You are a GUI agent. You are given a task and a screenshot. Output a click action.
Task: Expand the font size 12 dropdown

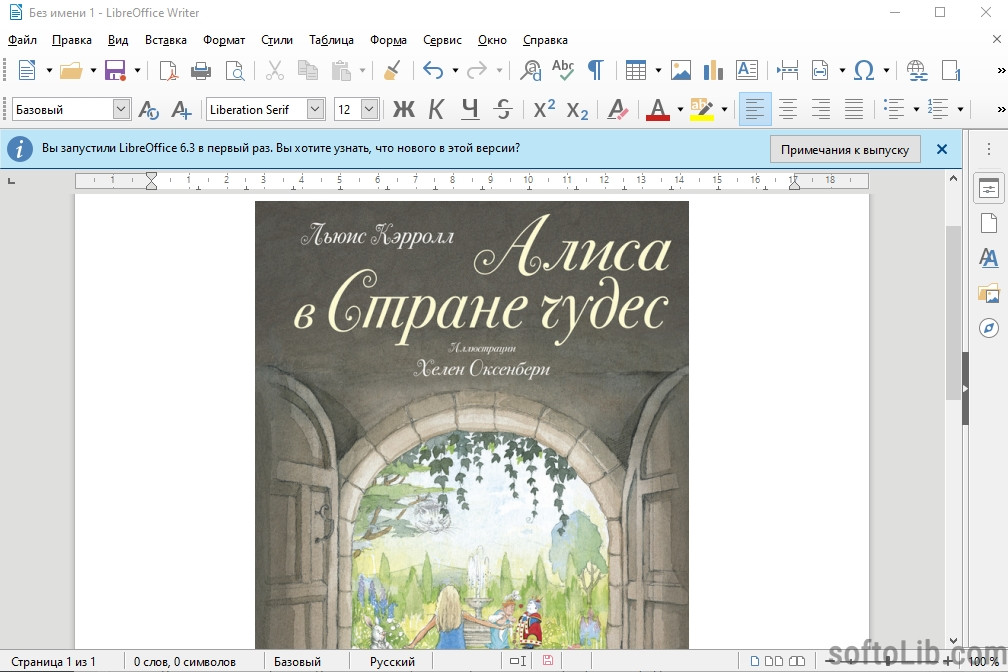369,109
